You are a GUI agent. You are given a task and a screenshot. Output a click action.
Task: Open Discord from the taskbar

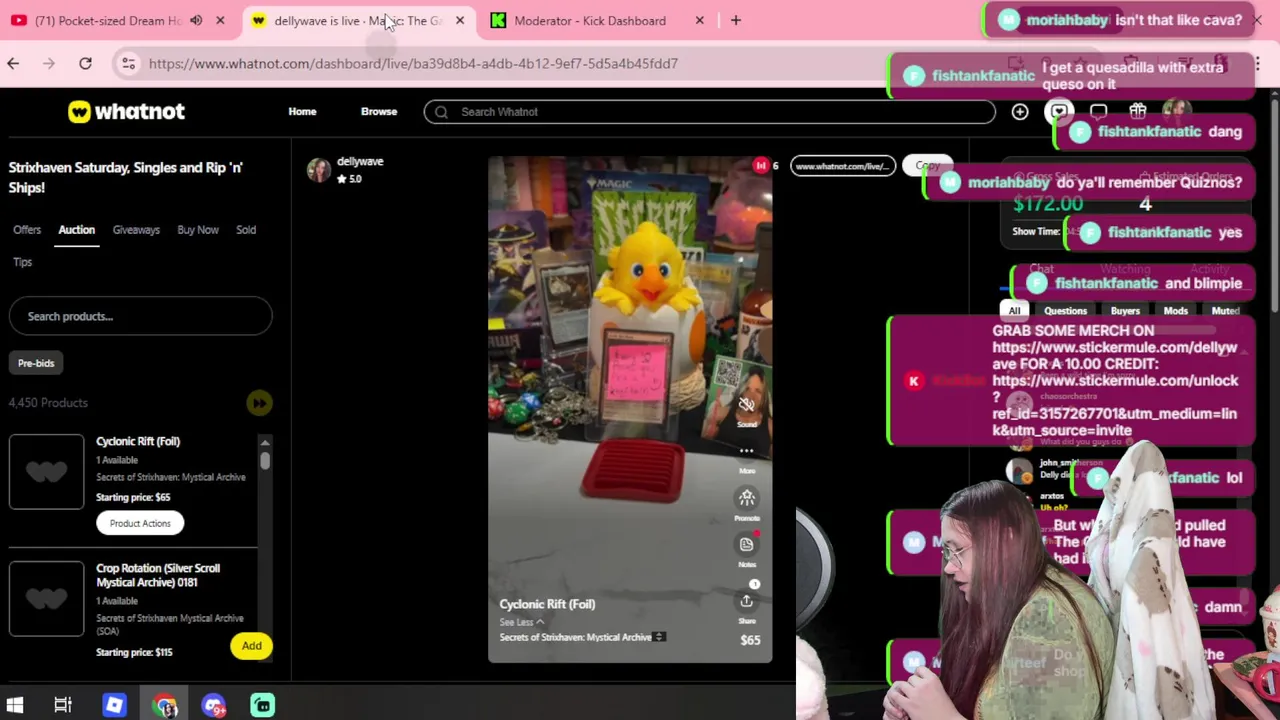[x=213, y=706]
